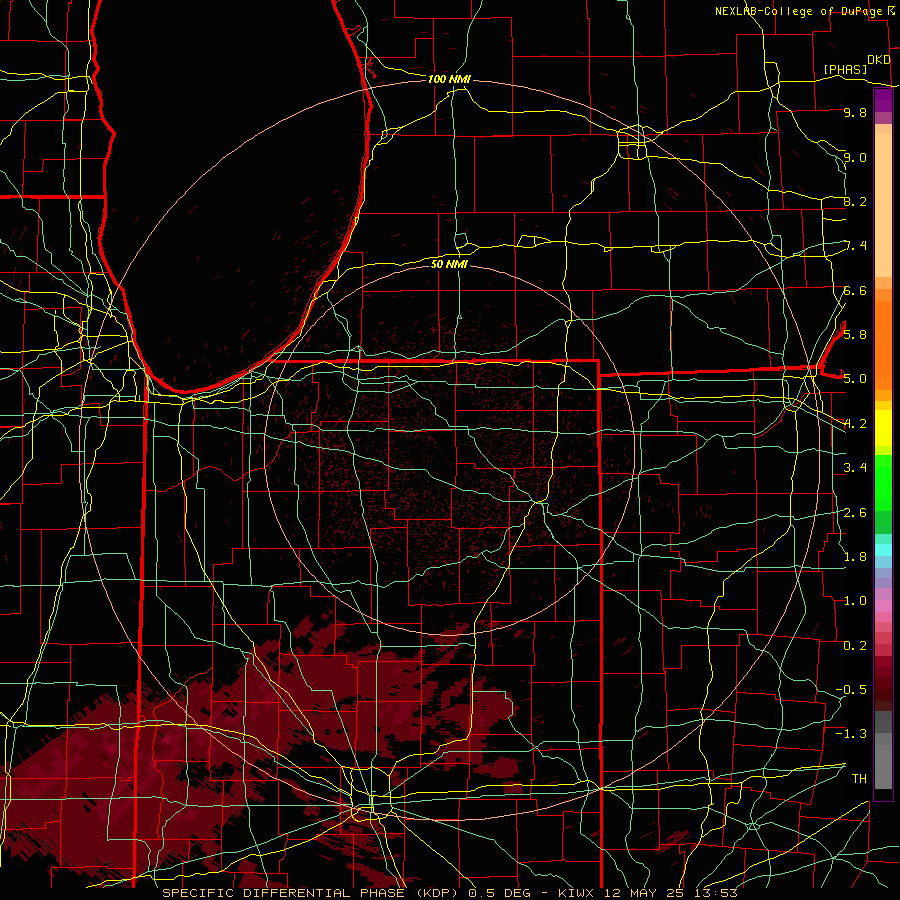The height and width of the screenshot is (900, 900).
Task: Click the 6.6 legend value
Action: click(x=855, y=290)
